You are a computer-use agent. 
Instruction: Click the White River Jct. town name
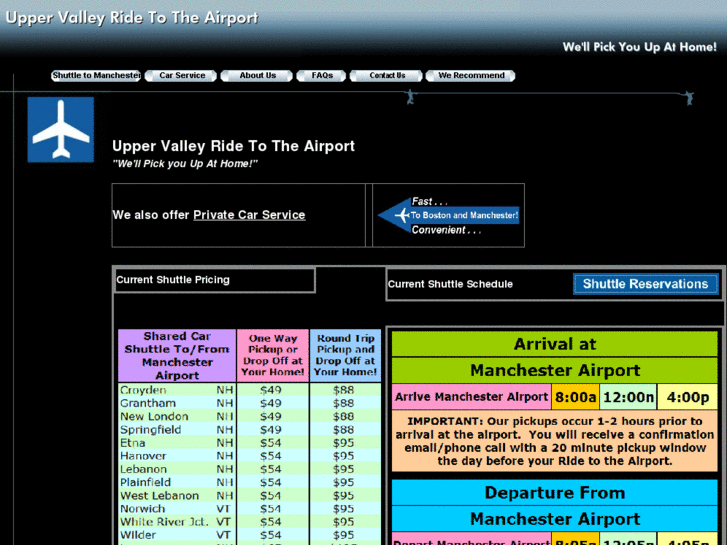164,522
